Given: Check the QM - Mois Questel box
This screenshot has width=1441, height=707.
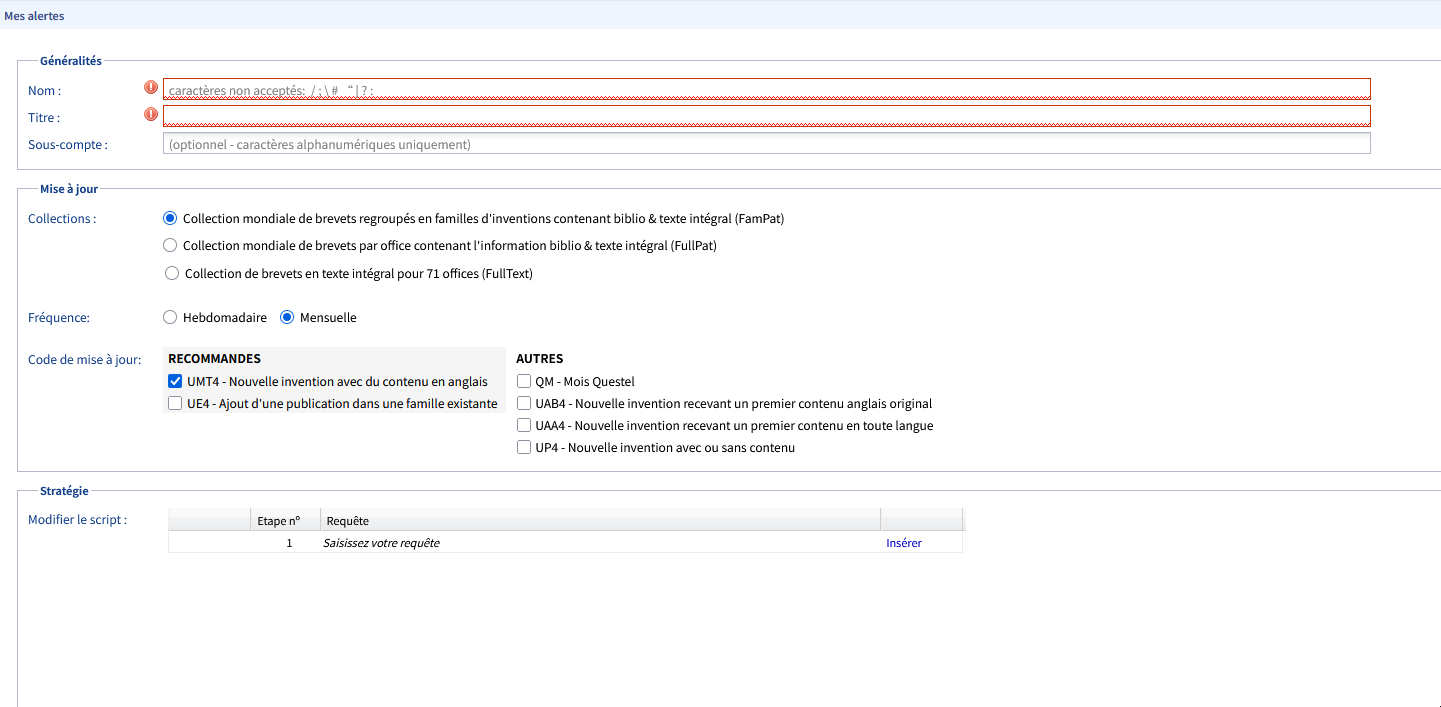Looking at the screenshot, I should 524,381.
